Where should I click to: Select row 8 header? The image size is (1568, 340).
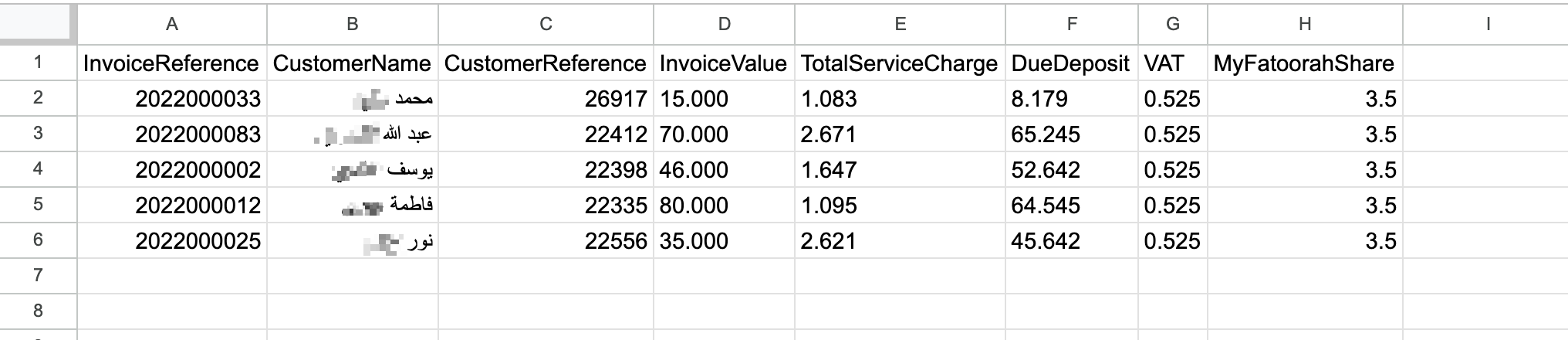point(39,311)
